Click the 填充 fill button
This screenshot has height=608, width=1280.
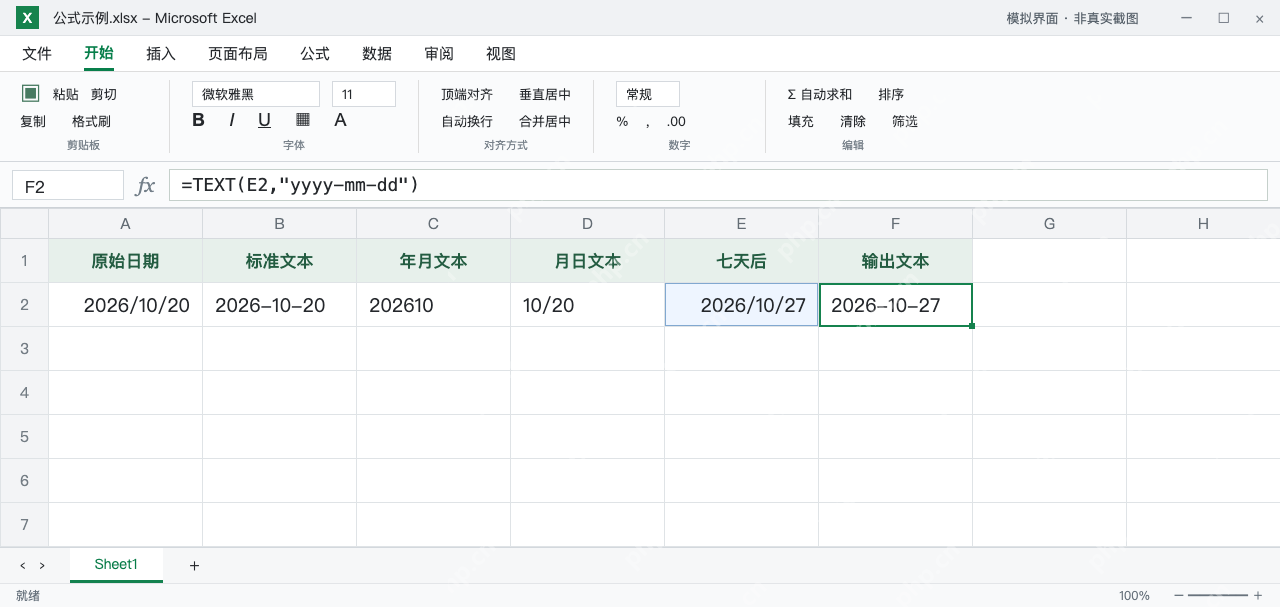[801, 122]
